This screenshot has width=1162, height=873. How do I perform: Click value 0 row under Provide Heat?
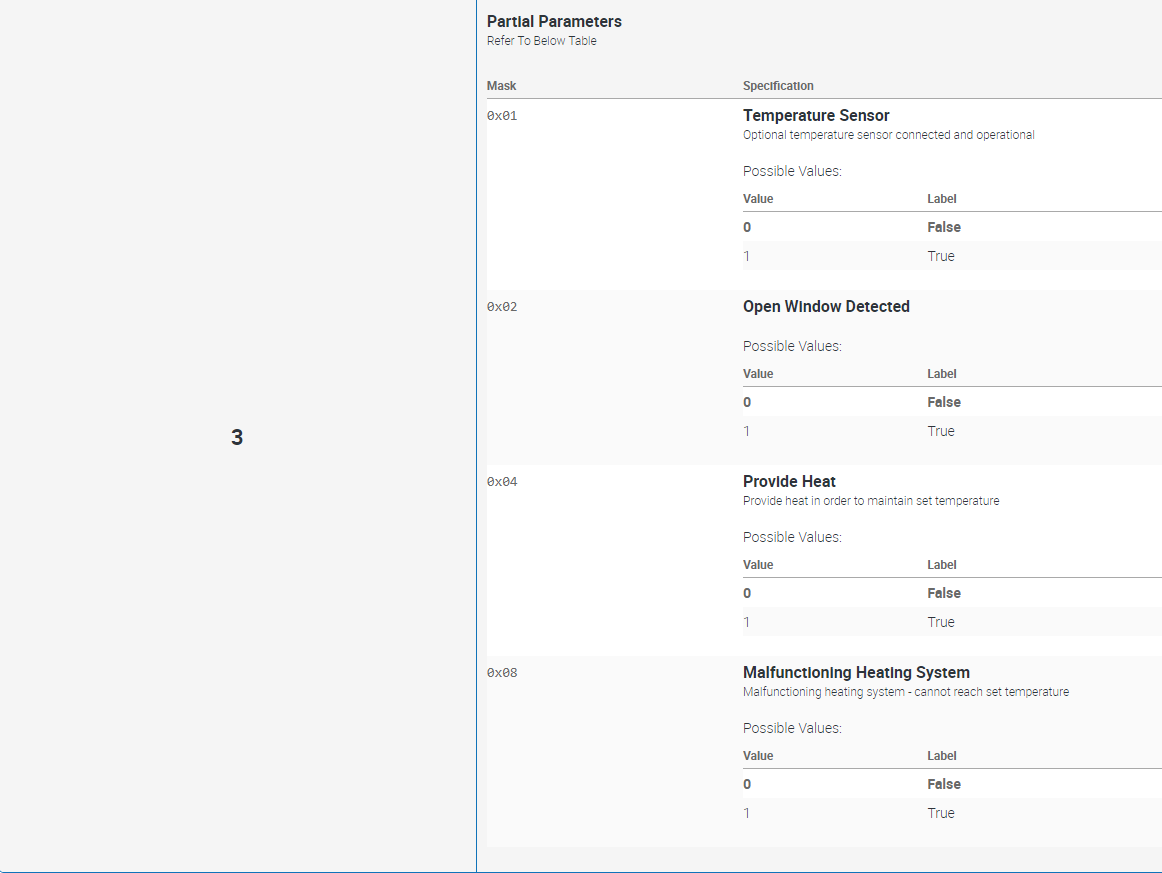tap(746, 593)
